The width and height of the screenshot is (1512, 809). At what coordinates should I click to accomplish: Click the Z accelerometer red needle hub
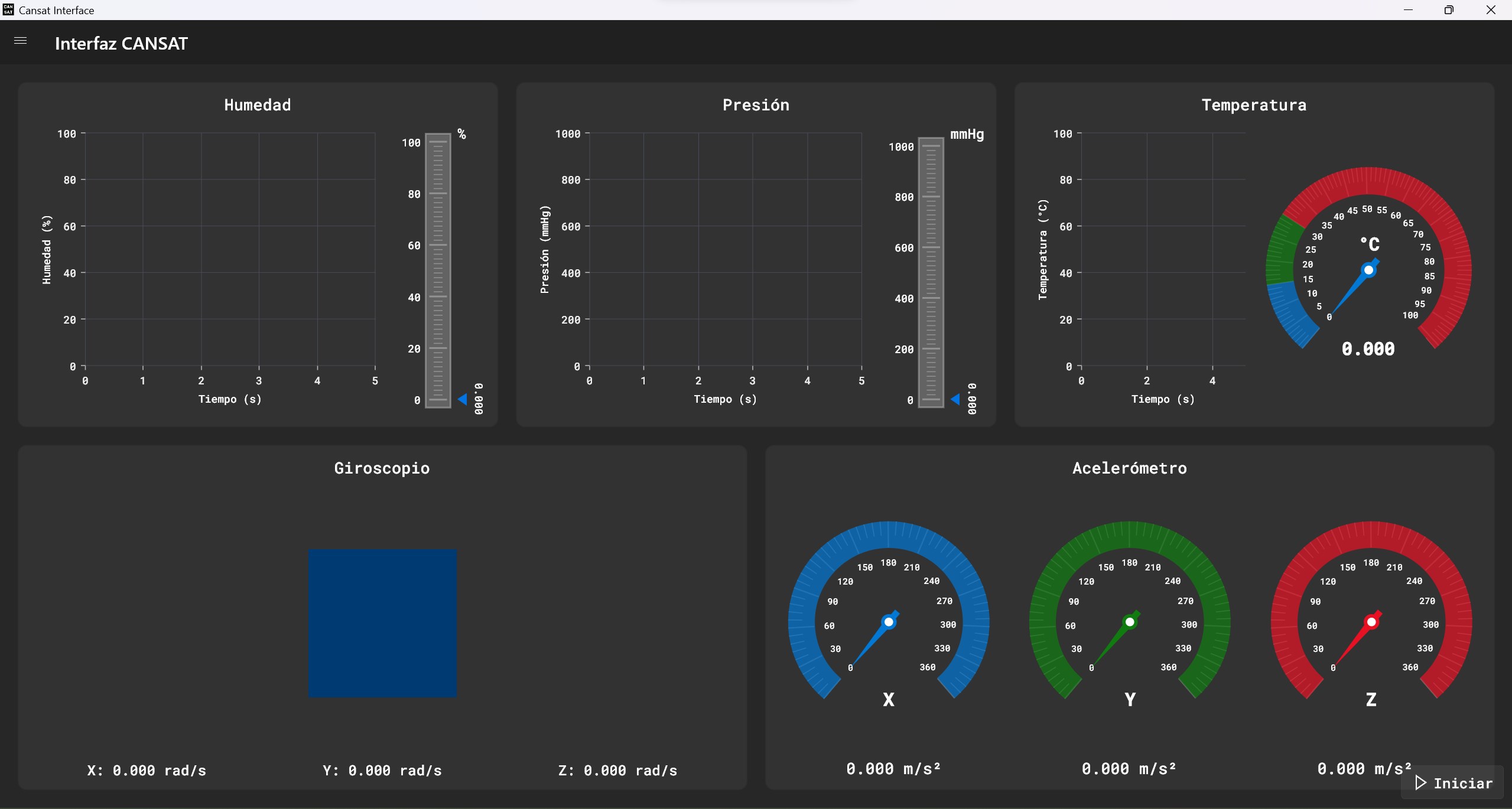1371,622
